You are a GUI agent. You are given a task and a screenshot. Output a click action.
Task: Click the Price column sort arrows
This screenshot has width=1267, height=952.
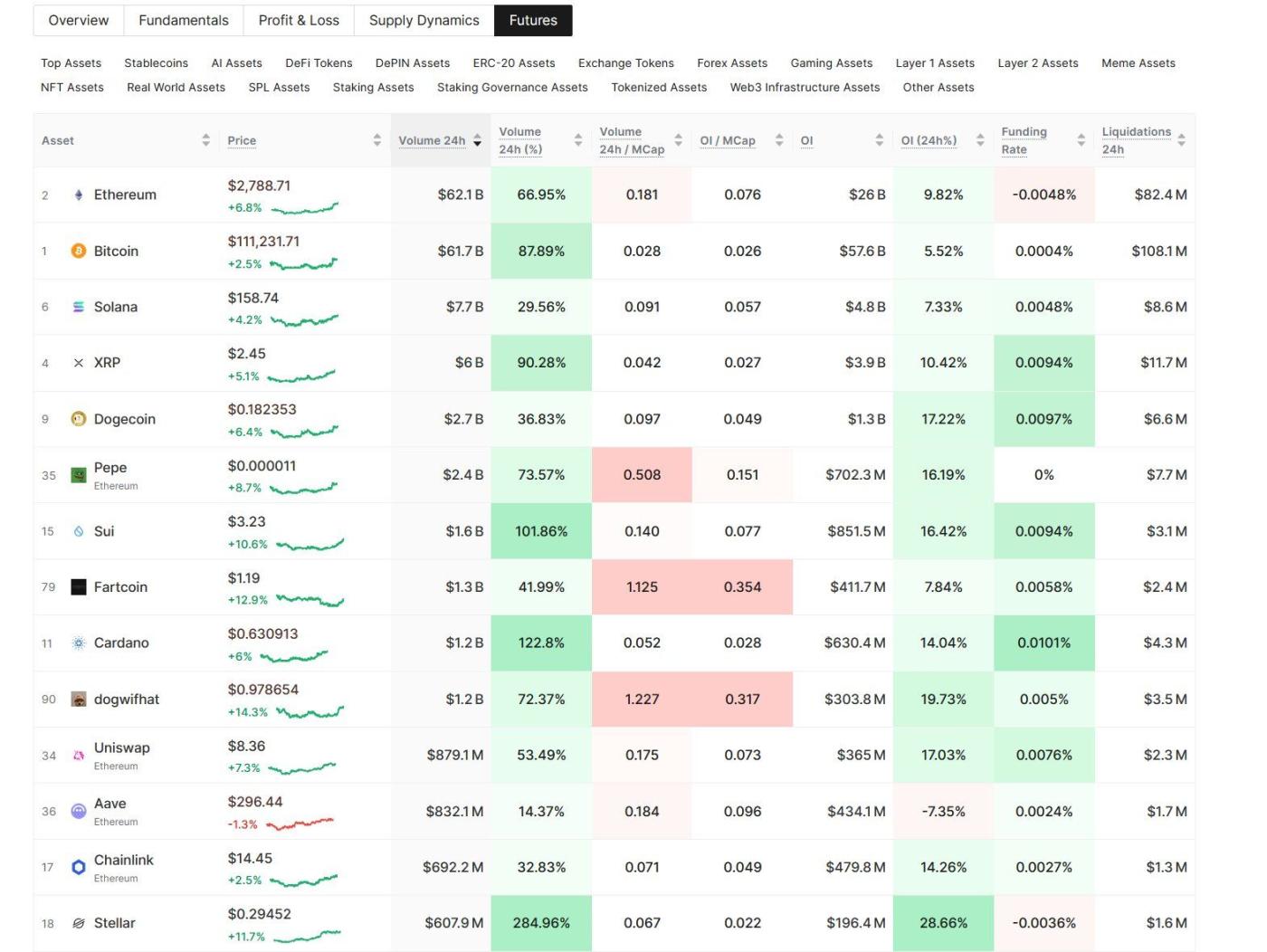376,140
